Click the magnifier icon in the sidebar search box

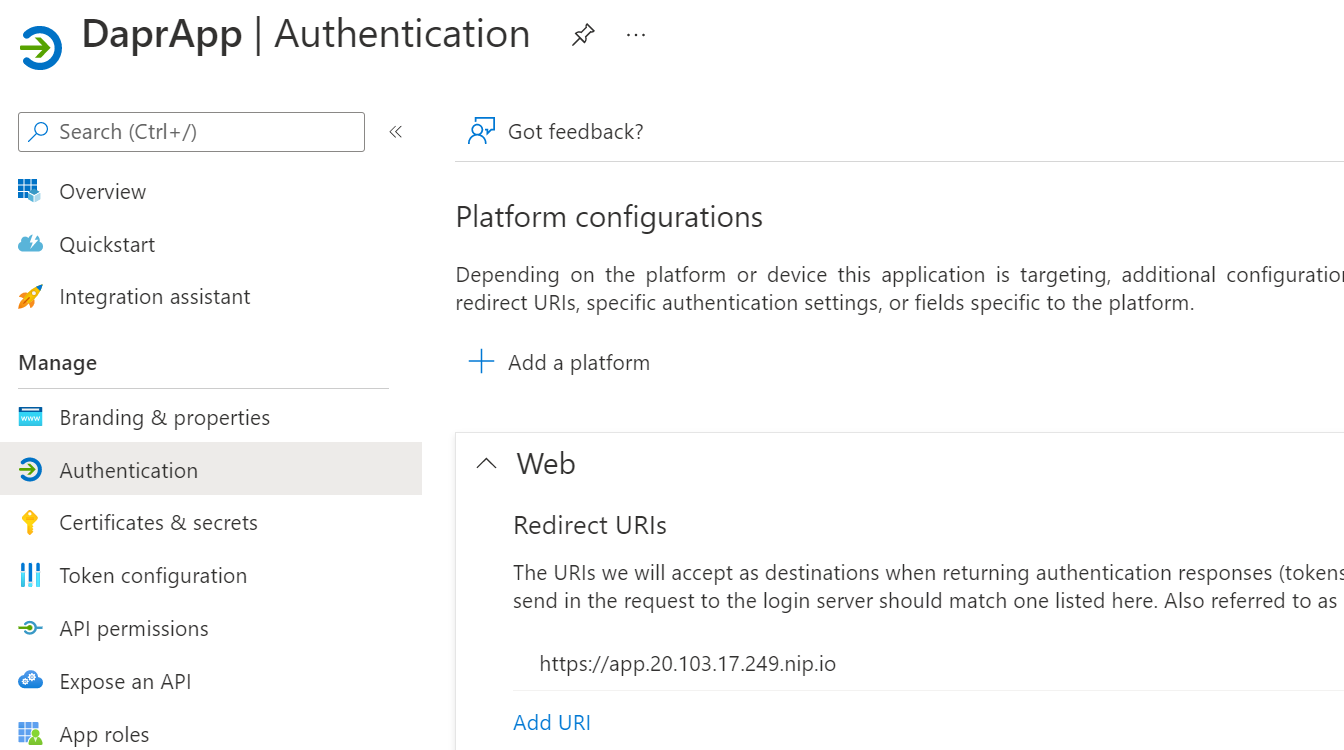tap(37, 131)
